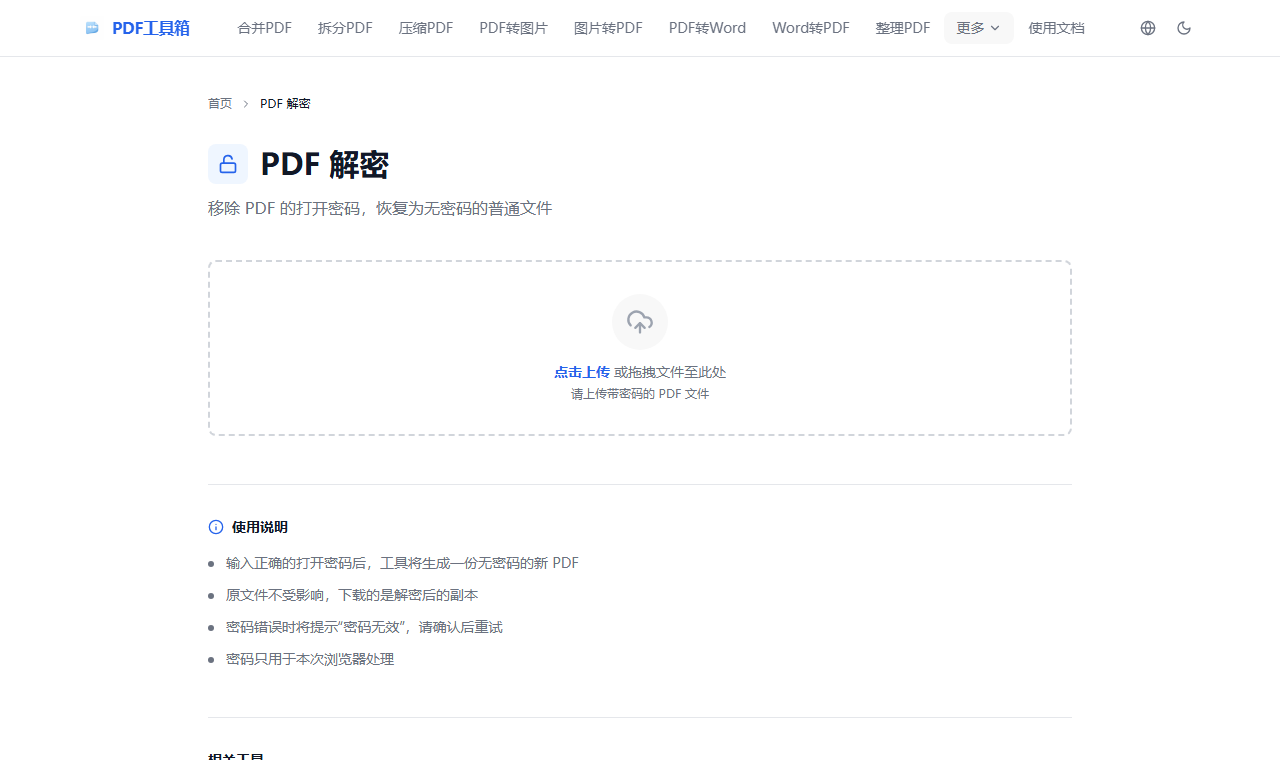Select 压缩PDF from the top menu
The height and width of the screenshot is (760, 1280).
coord(426,28)
